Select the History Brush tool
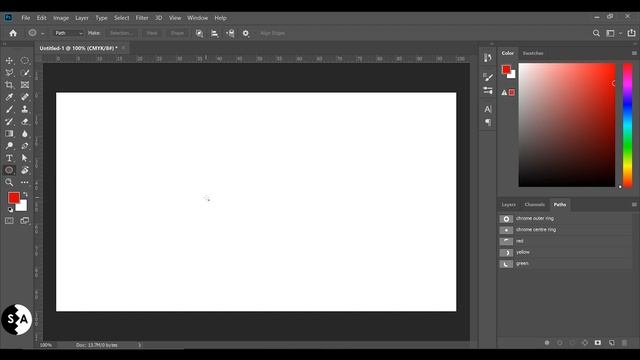 pos(9,122)
